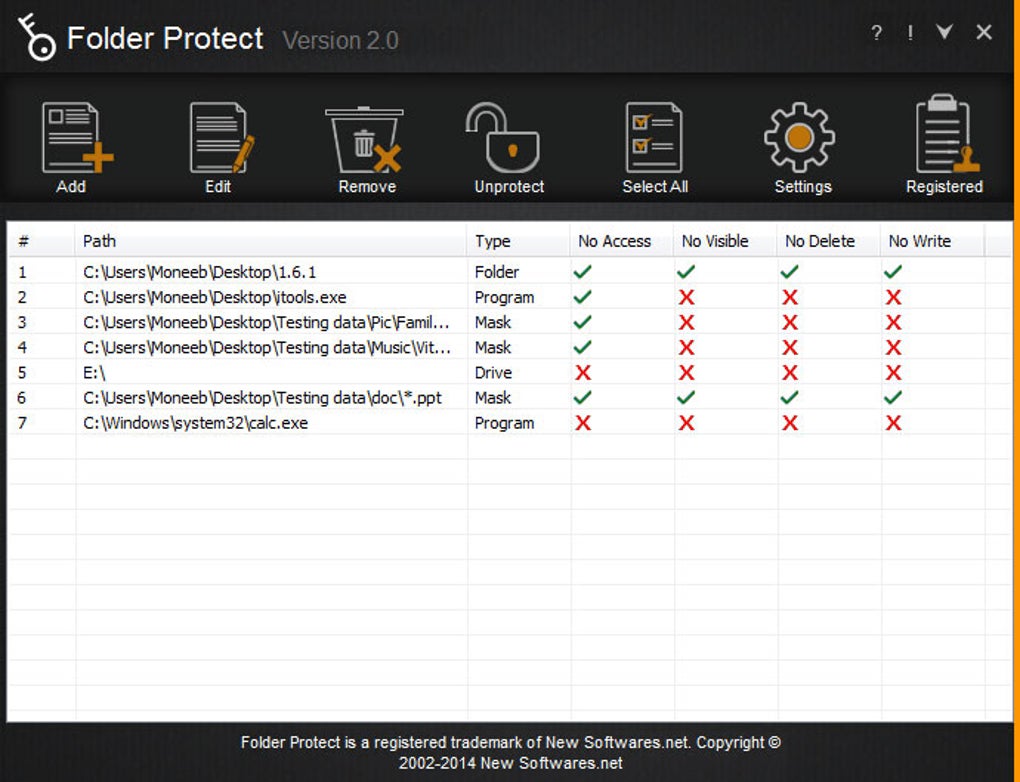
Task: Click Program type cell for calc.exe
Action: pyautogui.click(x=504, y=423)
